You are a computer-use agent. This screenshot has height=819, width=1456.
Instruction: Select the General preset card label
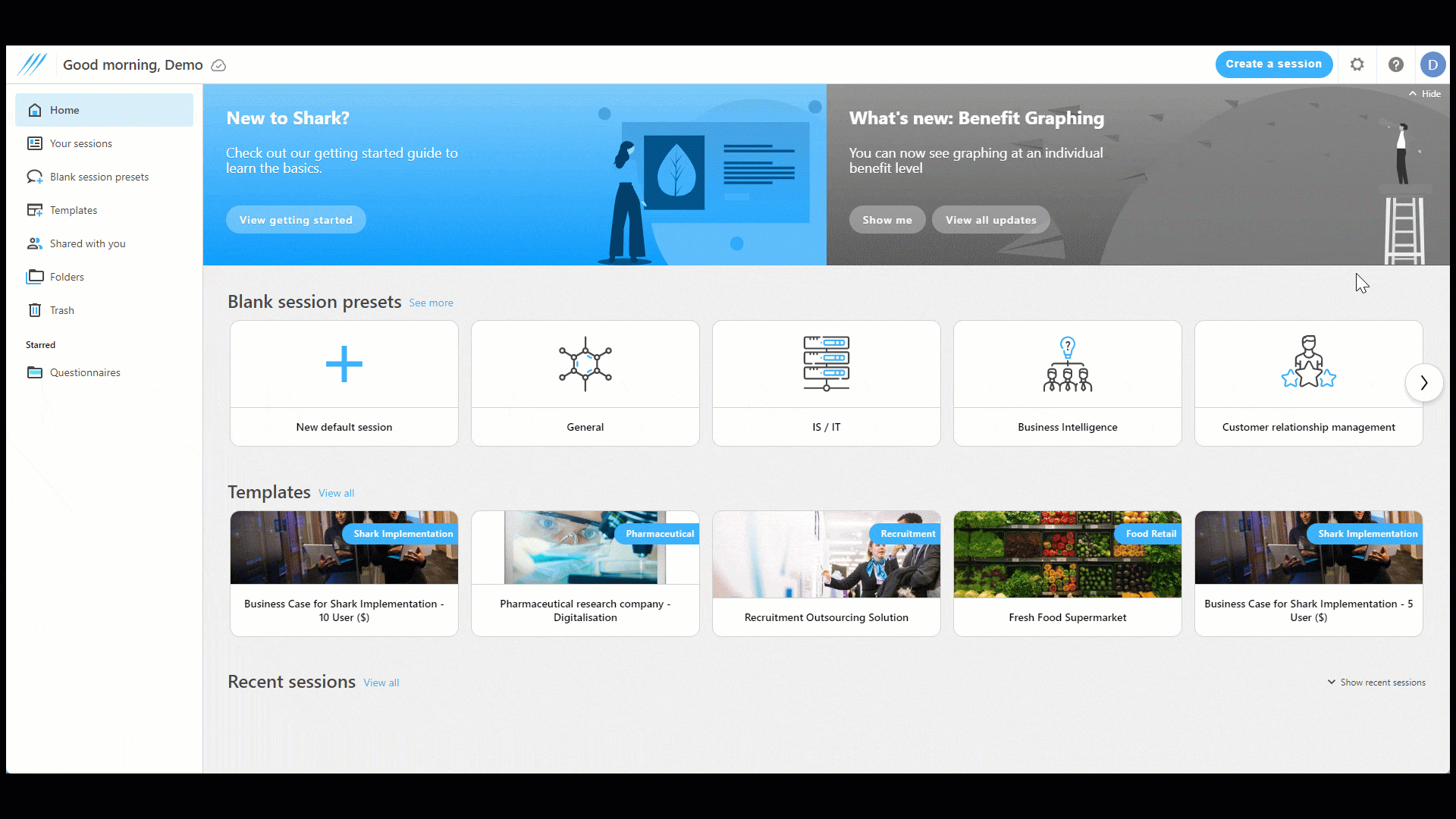click(585, 427)
